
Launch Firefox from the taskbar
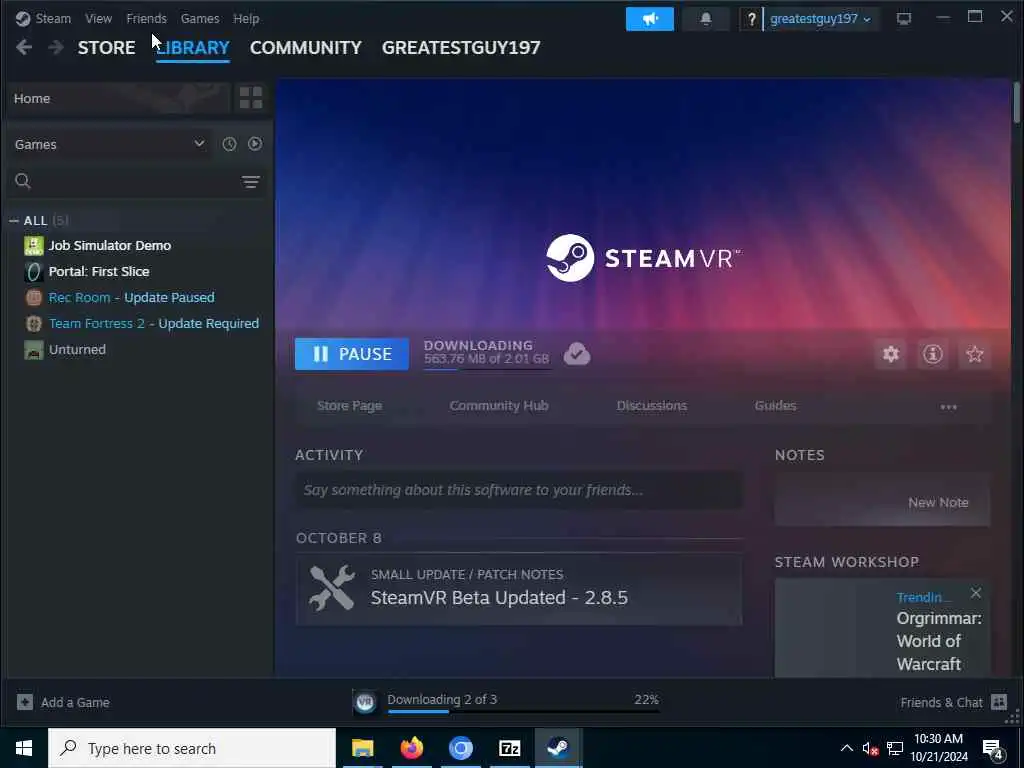coord(411,748)
